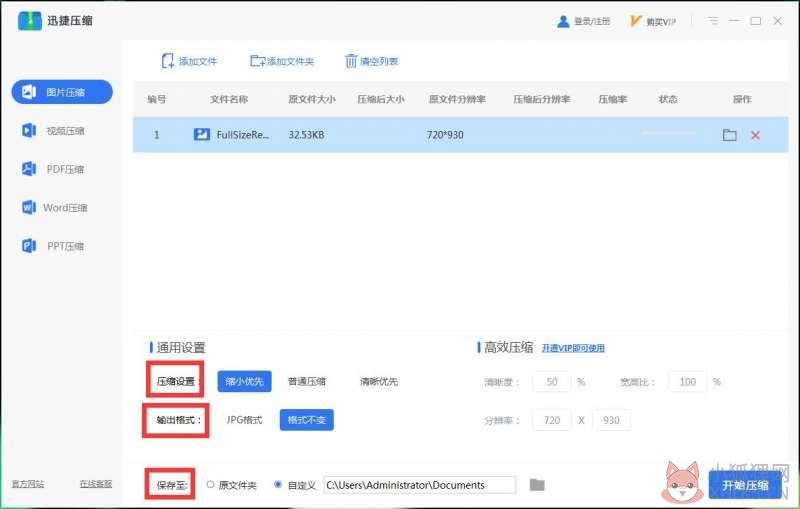The height and width of the screenshot is (509, 800).
Task: Browse save folder with folder icon
Action: 537,485
